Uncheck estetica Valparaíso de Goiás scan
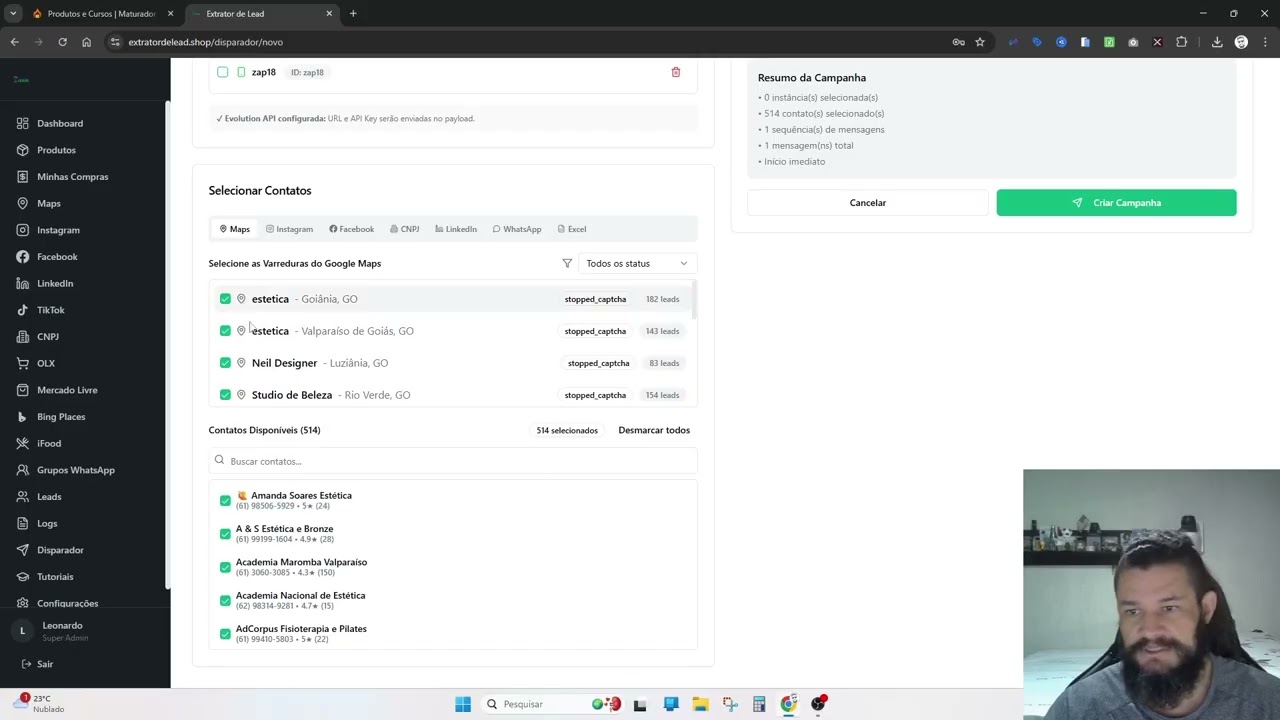 coord(225,331)
